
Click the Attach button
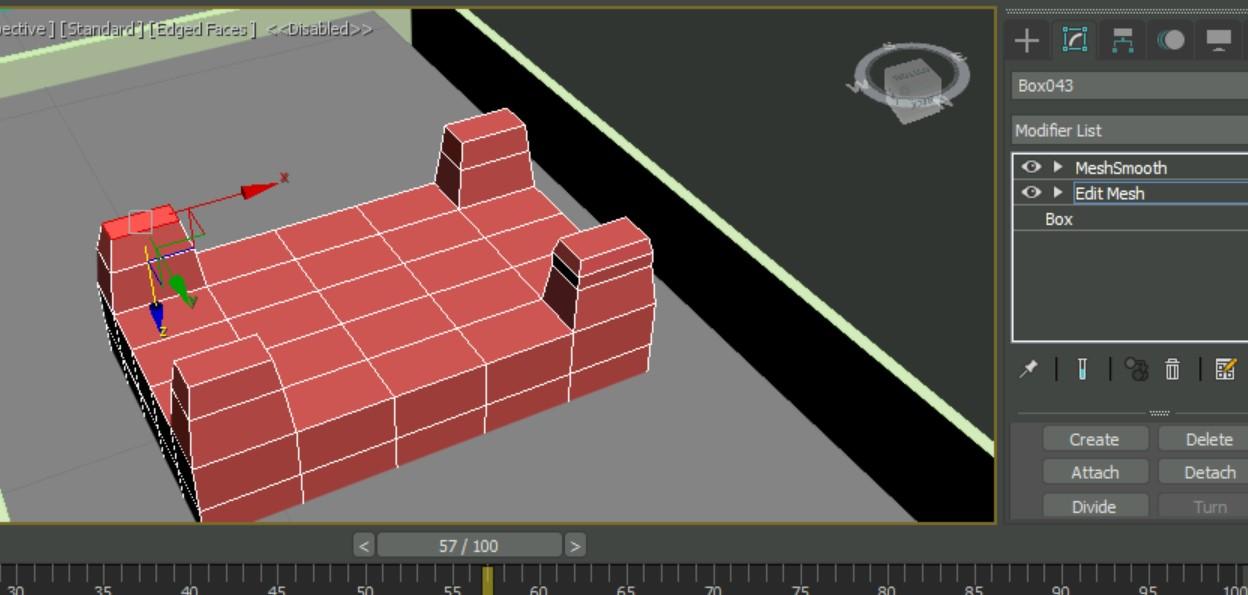1094,472
